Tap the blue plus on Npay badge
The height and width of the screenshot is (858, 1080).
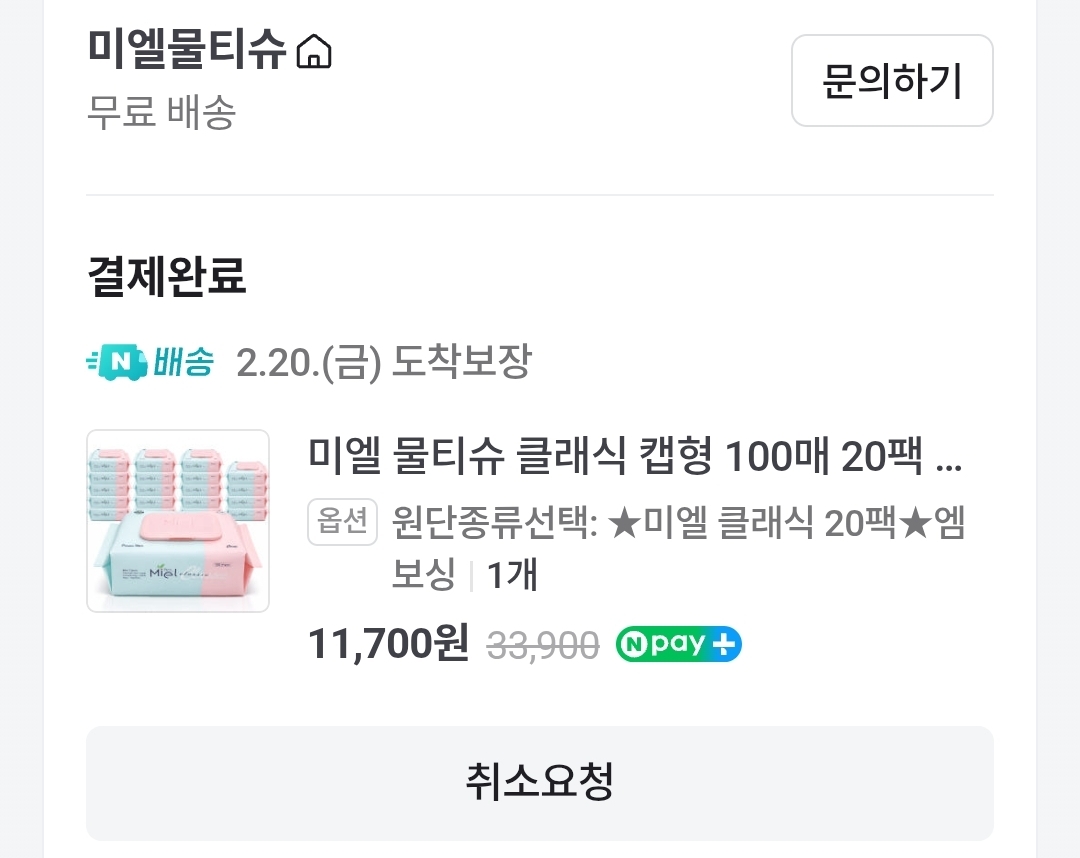pyautogui.click(x=724, y=645)
